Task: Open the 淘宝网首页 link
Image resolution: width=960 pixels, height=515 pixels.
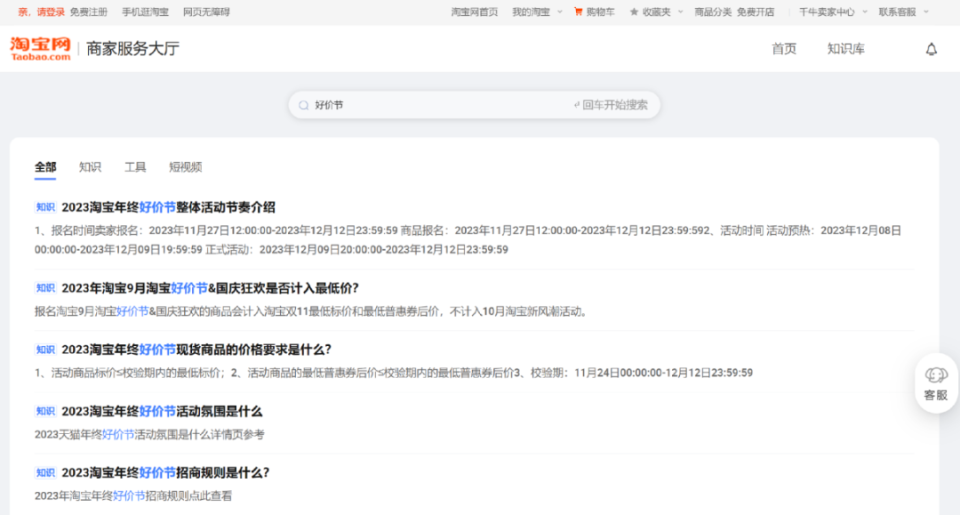Action: click(474, 12)
